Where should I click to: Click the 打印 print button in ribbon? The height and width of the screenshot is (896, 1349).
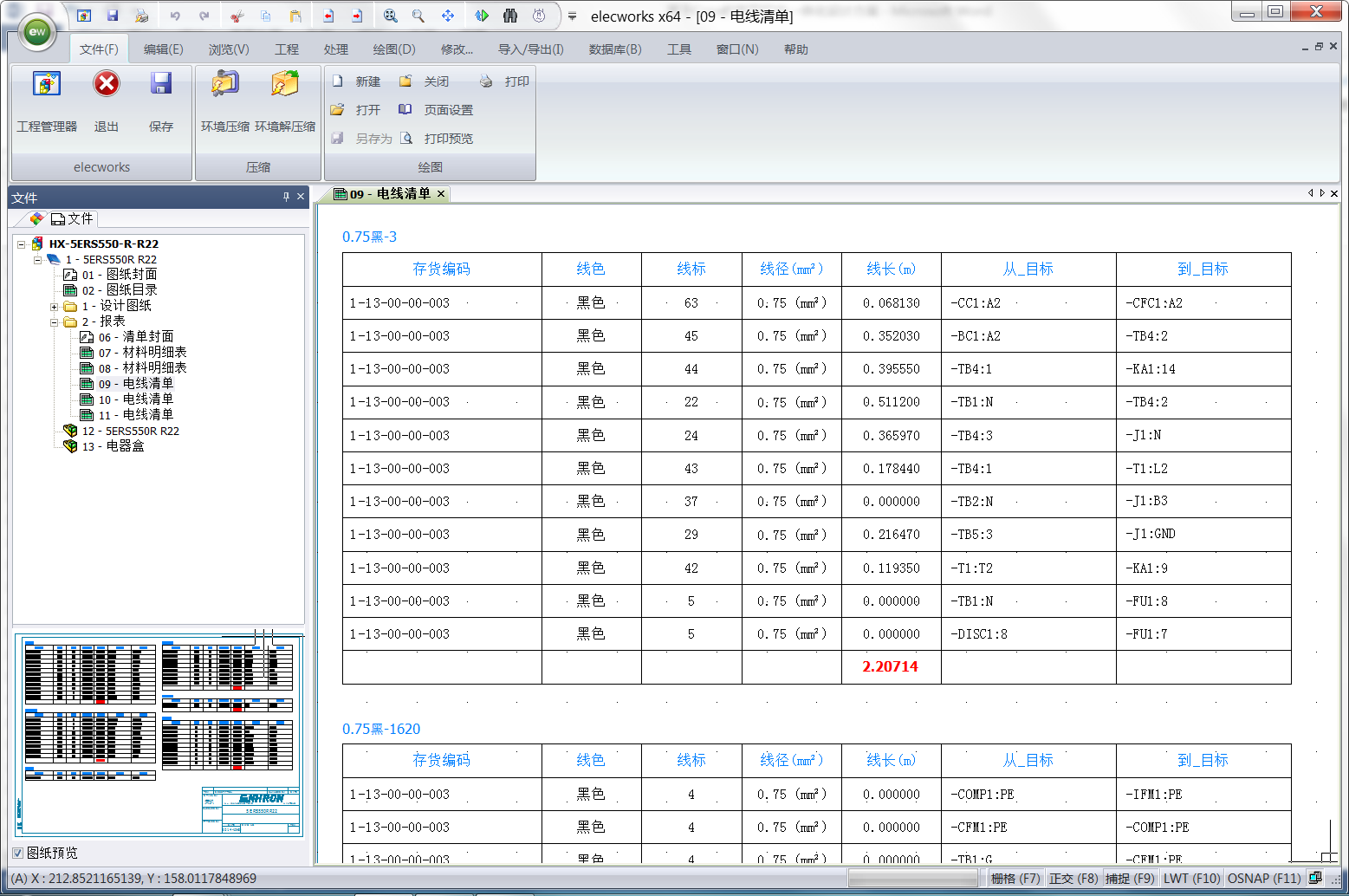[x=504, y=81]
